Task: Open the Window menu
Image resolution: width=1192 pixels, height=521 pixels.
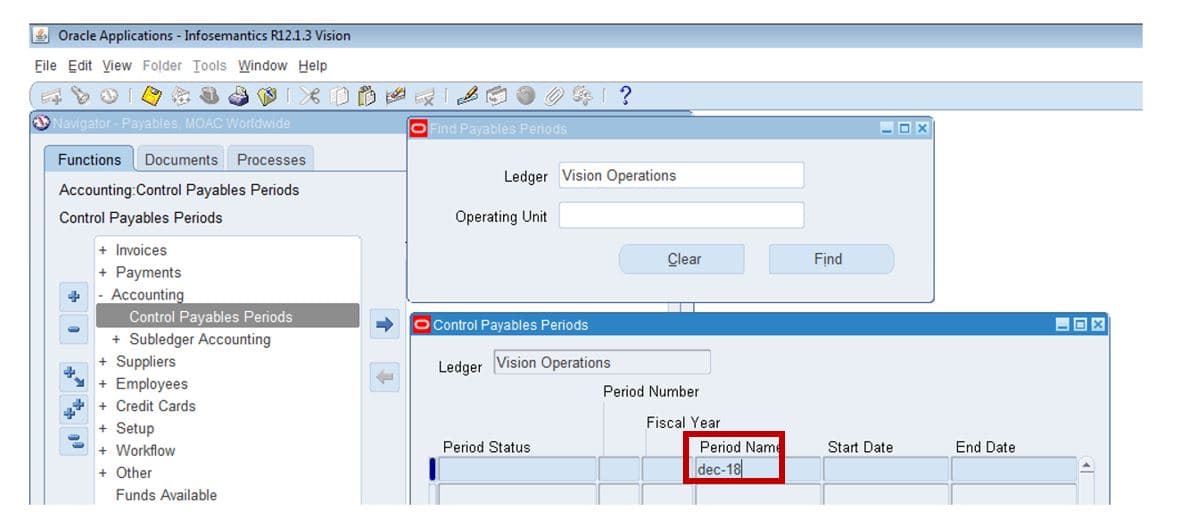Action: [x=262, y=66]
